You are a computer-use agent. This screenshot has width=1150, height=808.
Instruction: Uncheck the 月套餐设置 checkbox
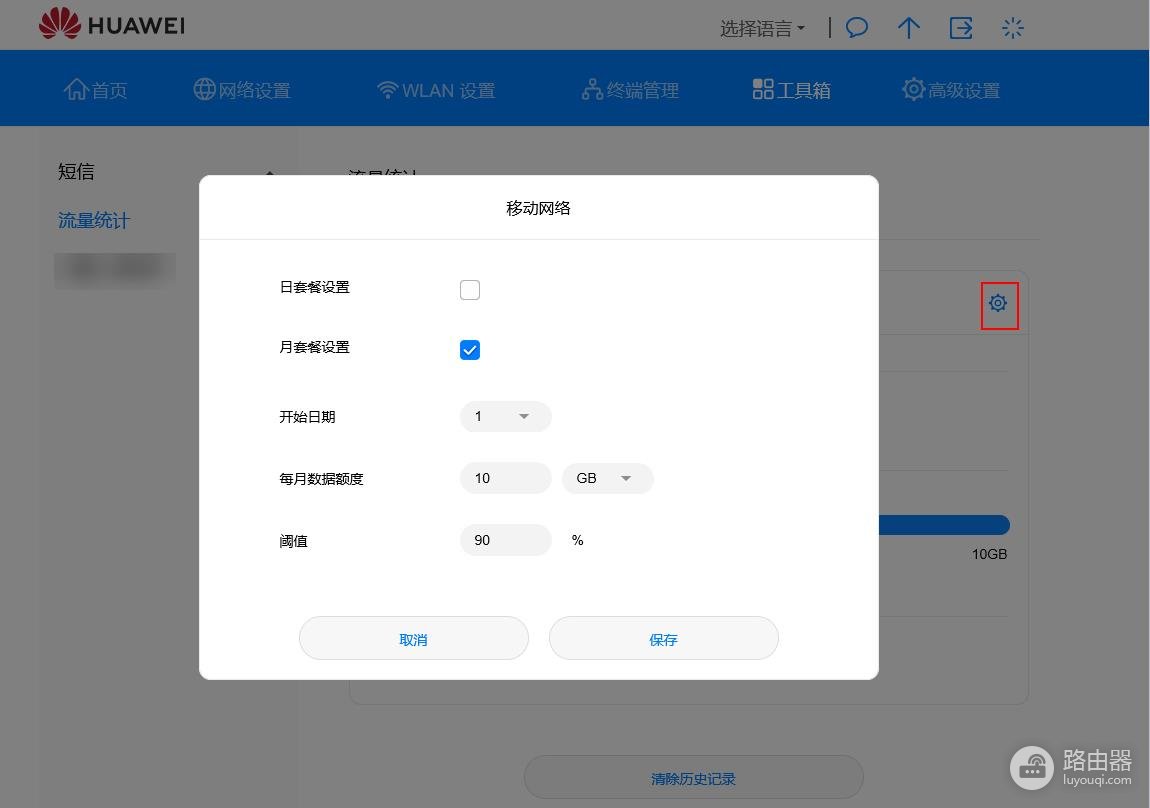click(x=470, y=350)
